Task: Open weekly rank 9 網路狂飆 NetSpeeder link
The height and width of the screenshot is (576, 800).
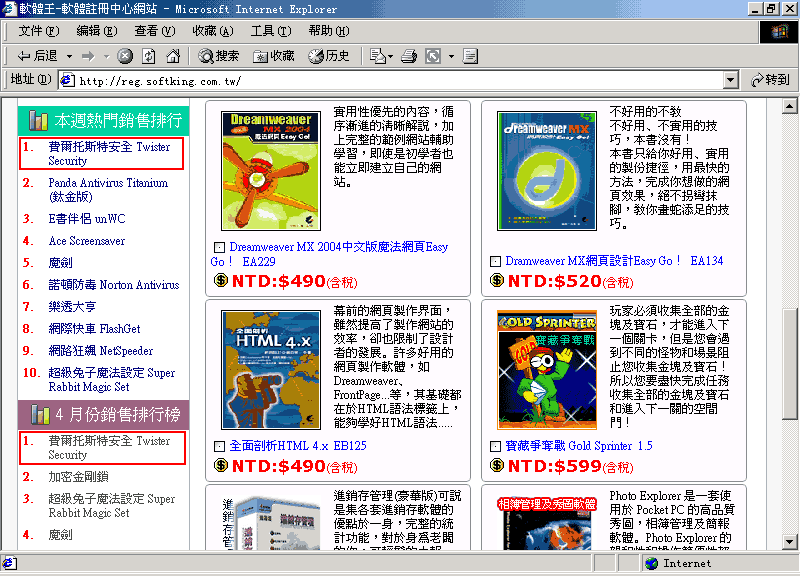Action: coord(101,350)
